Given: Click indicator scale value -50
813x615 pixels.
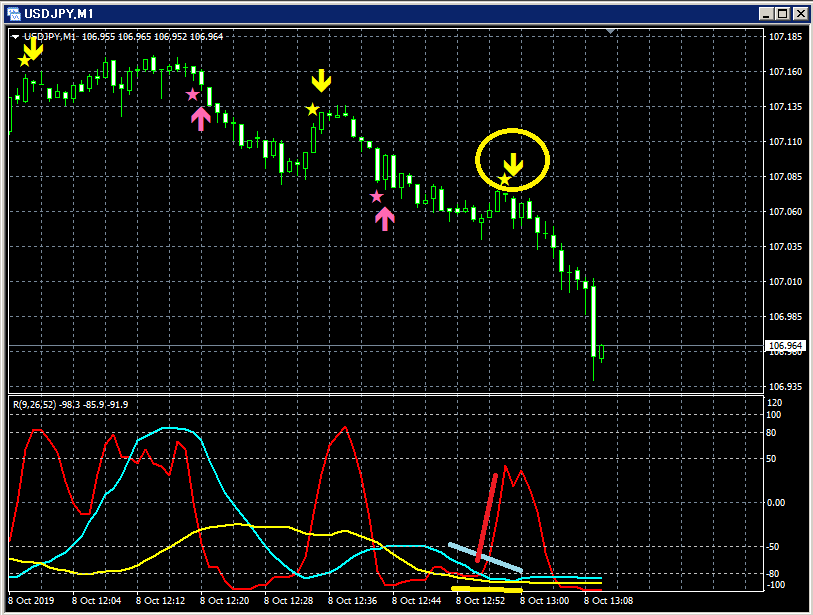Looking at the screenshot, I should coord(773,547).
